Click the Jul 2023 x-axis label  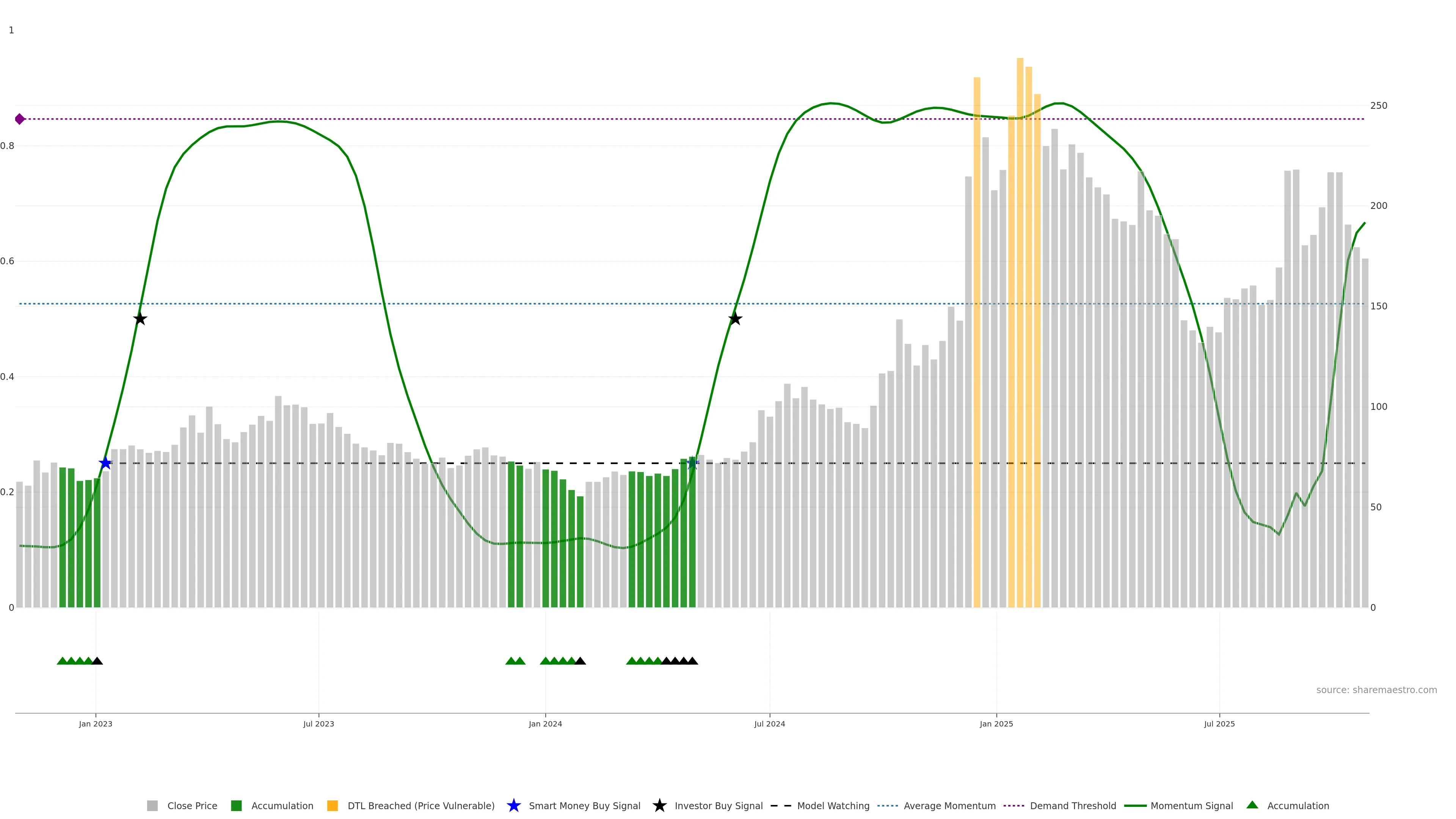tap(318, 723)
